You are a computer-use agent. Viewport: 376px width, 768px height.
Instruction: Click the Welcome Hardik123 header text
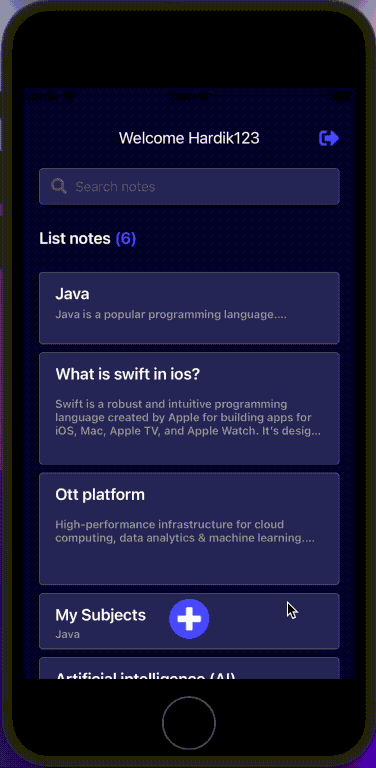coord(189,138)
